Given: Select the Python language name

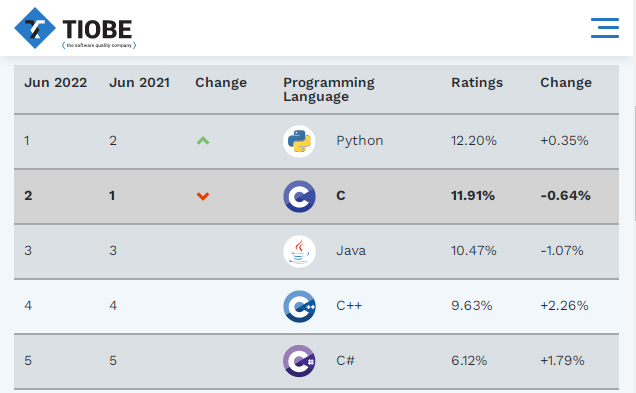Looking at the screenshot, I should 359,141.
